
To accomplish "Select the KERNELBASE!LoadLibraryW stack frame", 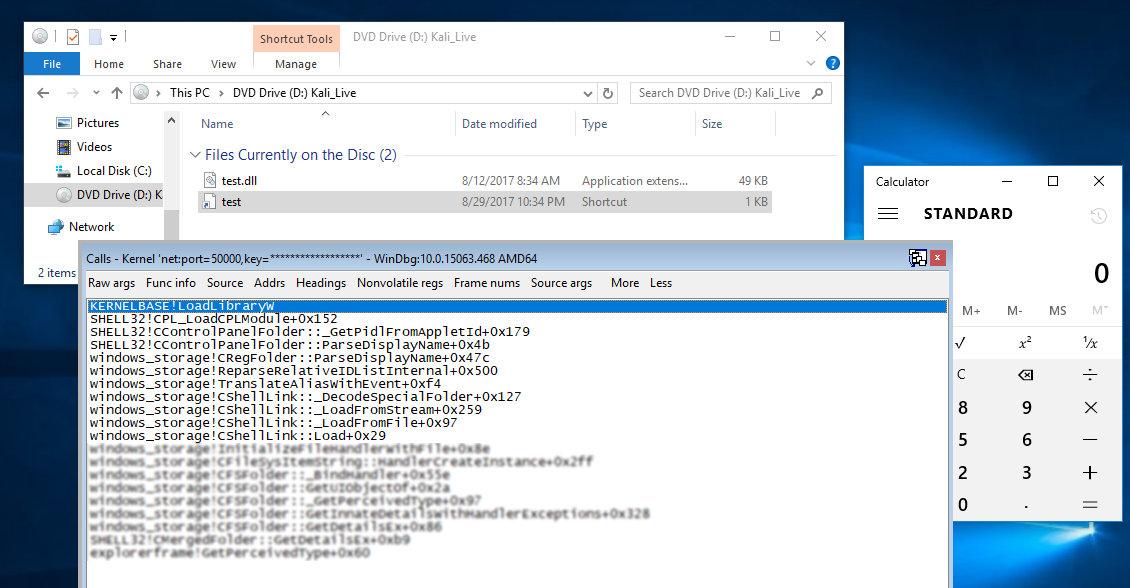I will click(517, 306).
